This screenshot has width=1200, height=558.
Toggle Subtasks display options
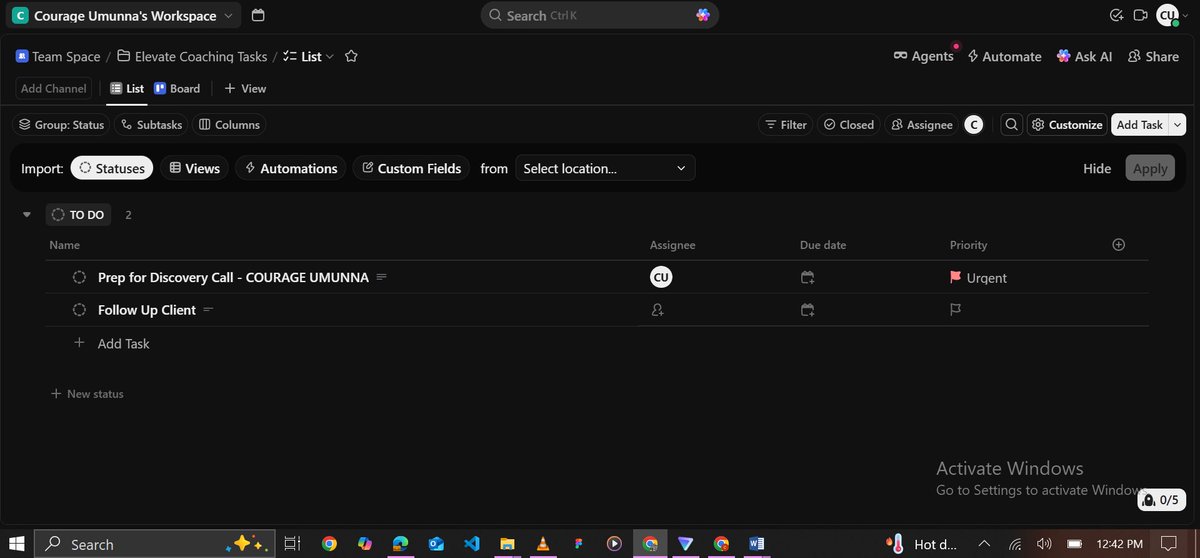coord(151,125)
